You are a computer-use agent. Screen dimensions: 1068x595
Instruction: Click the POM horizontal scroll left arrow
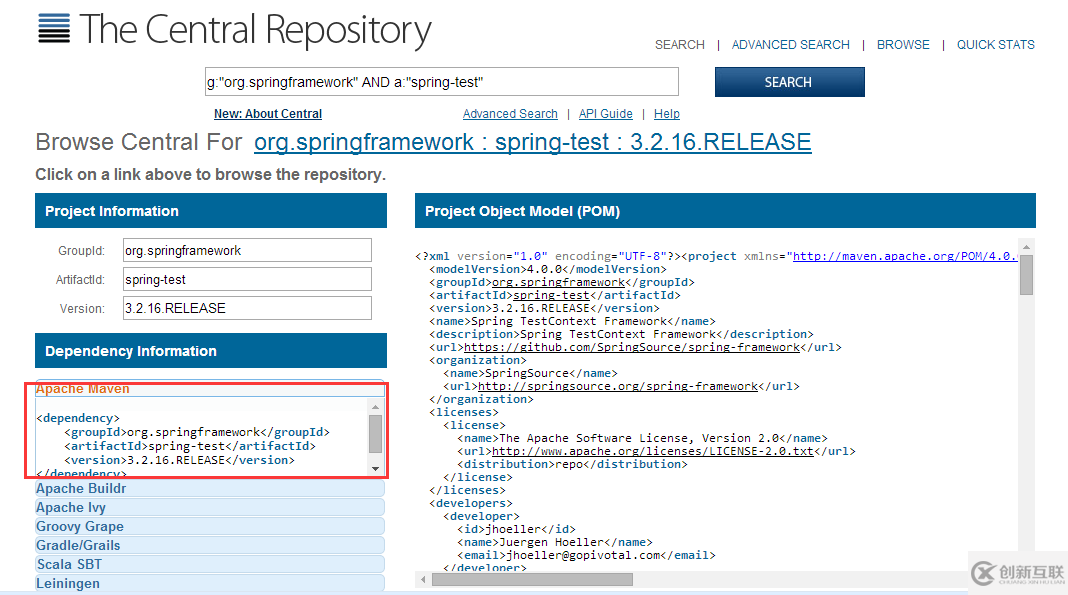423,579
